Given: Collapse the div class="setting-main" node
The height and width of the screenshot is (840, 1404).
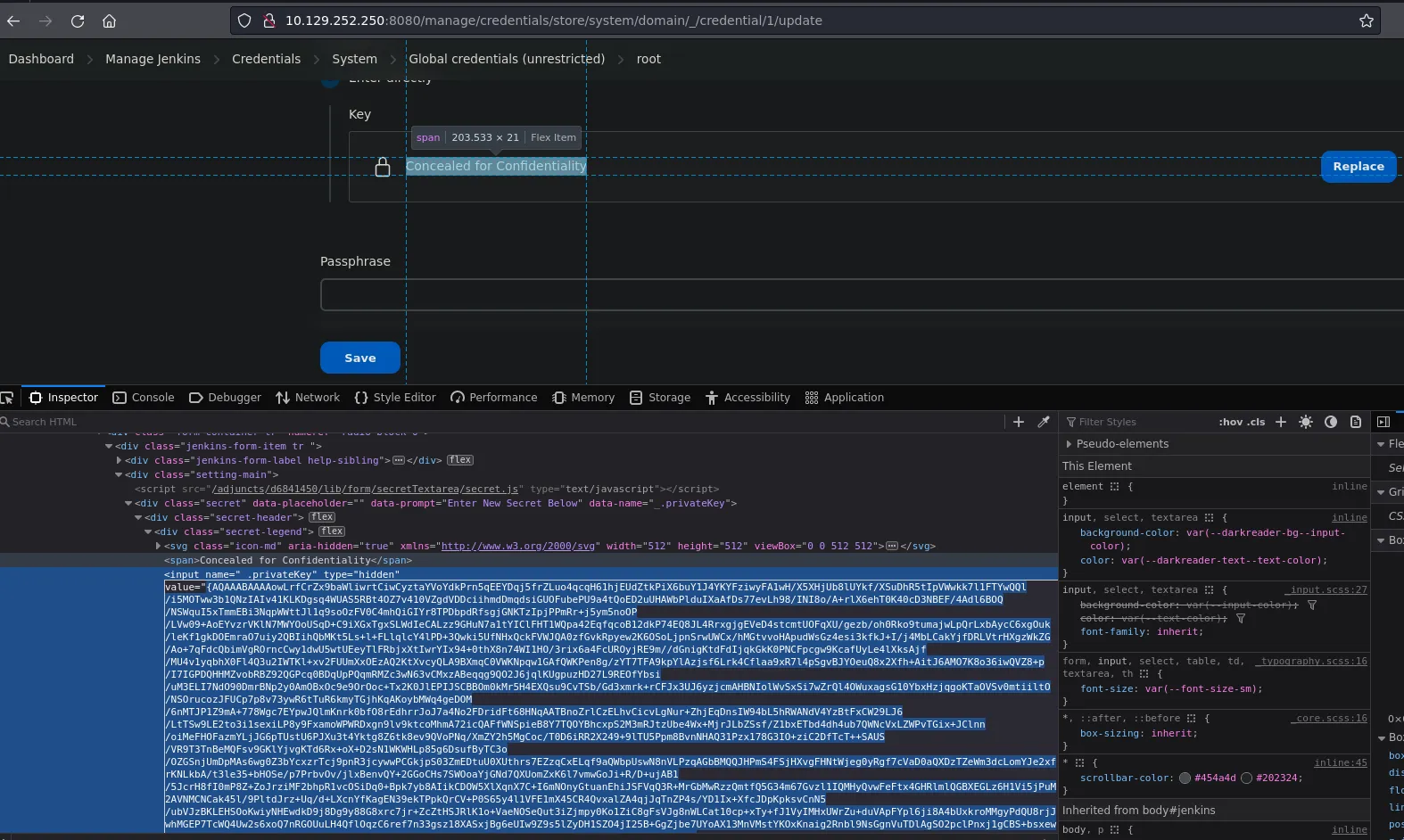Looking at the screenshot, I should [119, 474].
